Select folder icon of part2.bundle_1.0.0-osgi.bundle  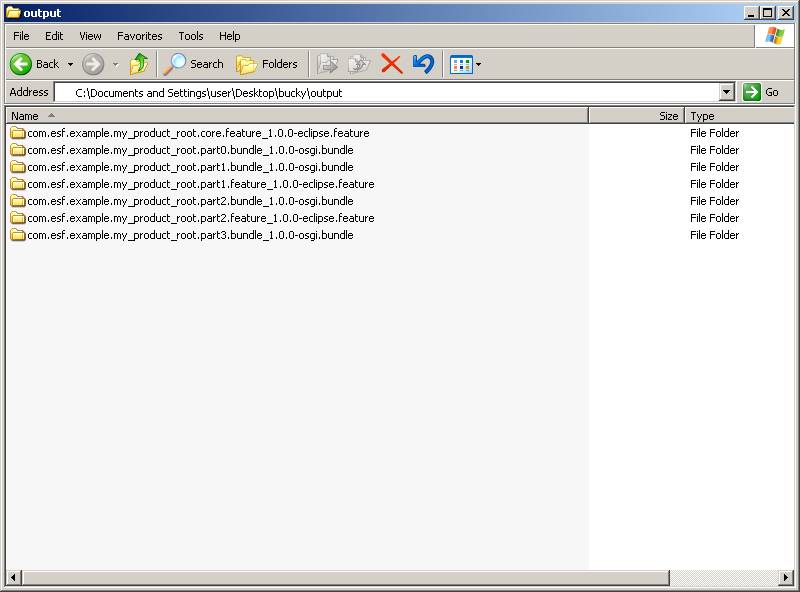pyautogui.click(x=18, y=201)
